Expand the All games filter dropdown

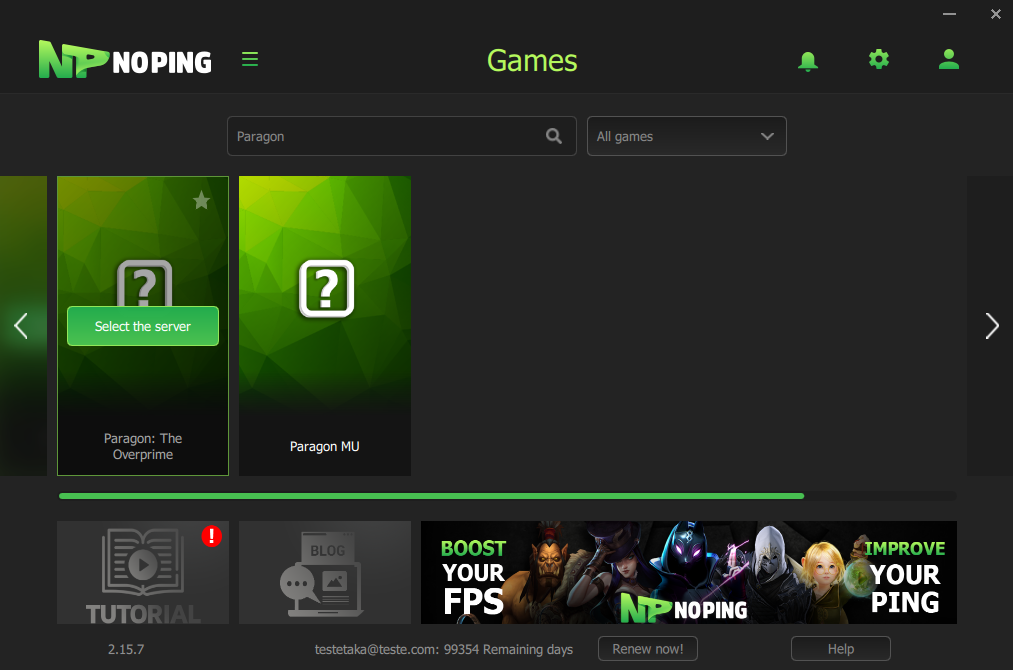click(x=686, y=136)
